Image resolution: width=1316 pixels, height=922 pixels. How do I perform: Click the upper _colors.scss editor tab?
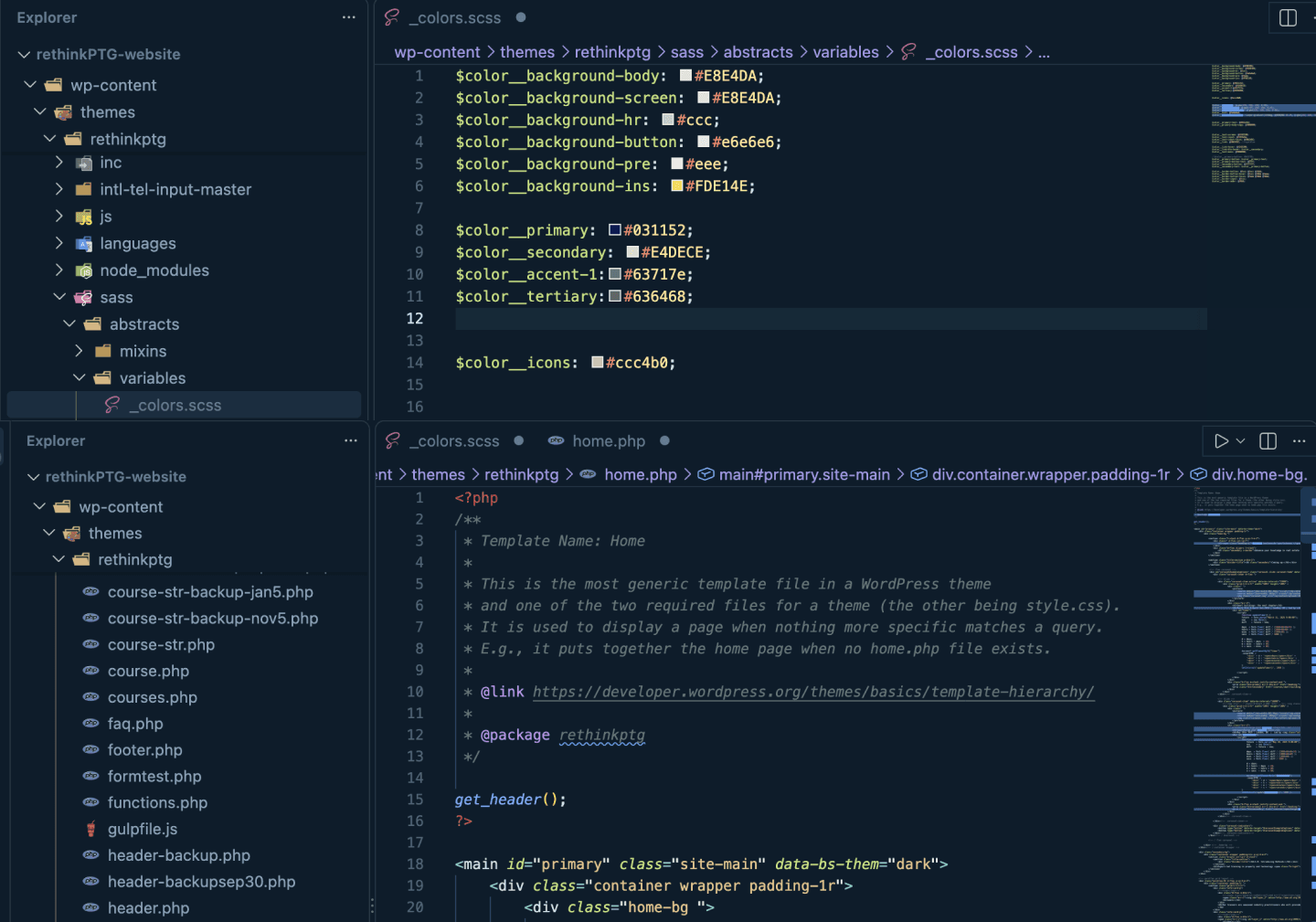click(455, 18)
